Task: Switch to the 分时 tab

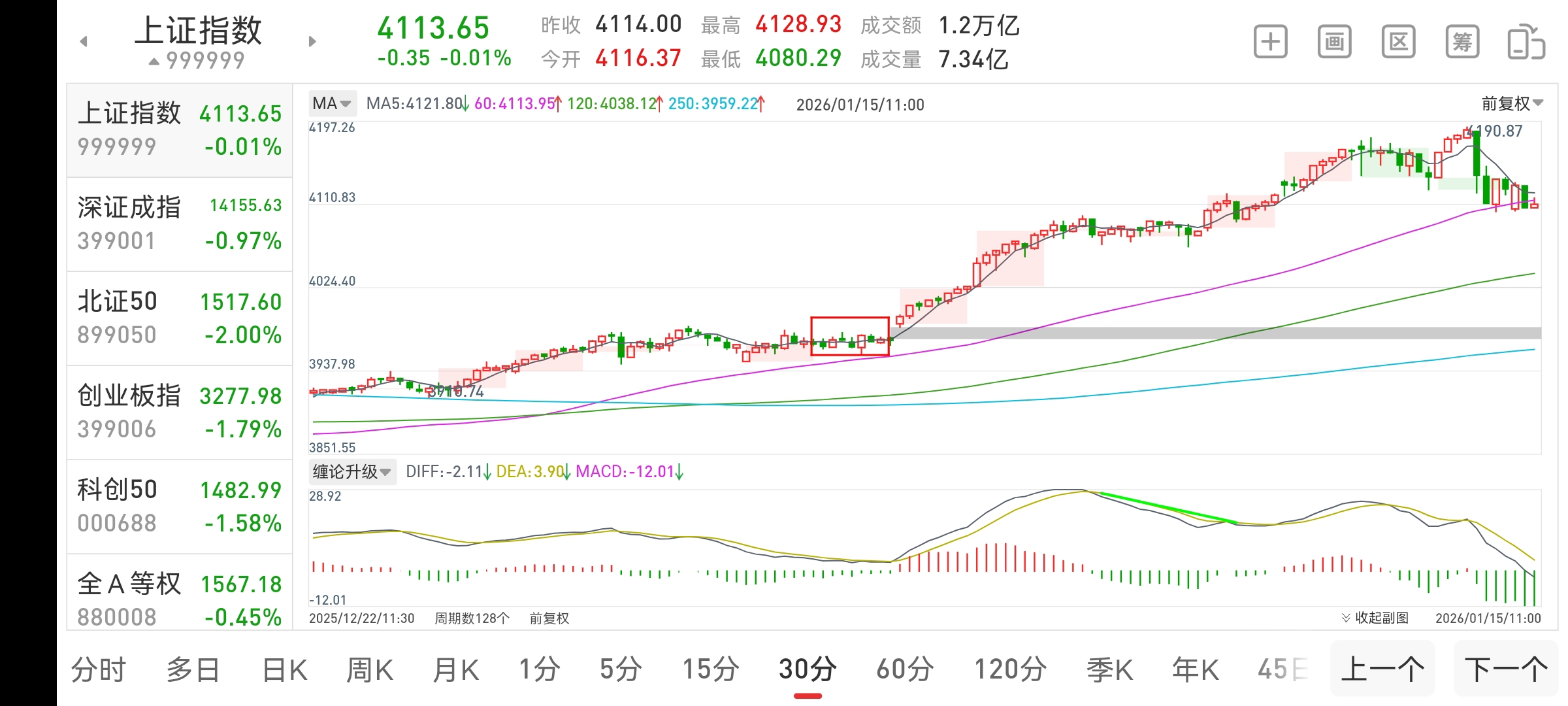Action: click(x=98, y=670)
